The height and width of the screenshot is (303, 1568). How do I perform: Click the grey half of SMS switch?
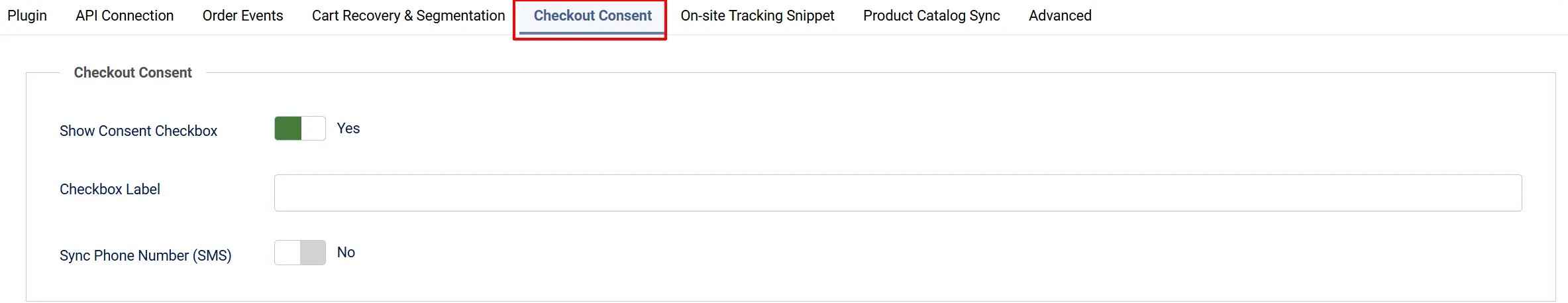(313, 253)
